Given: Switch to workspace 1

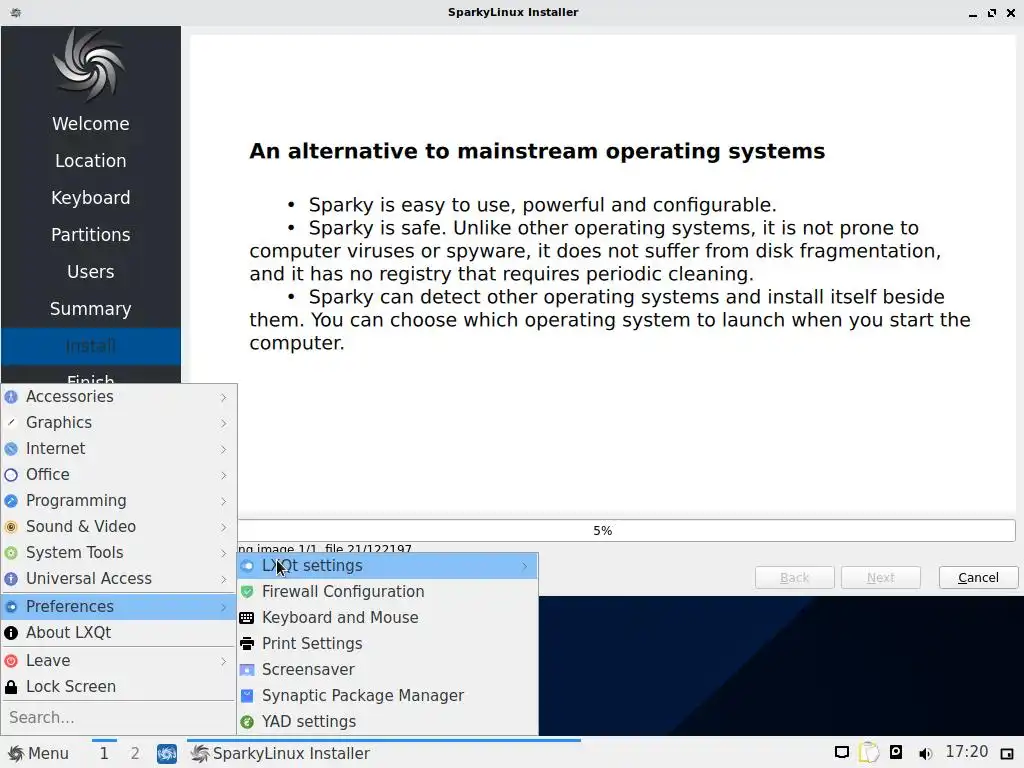Looking at the screenshot, I should point(104,754).
